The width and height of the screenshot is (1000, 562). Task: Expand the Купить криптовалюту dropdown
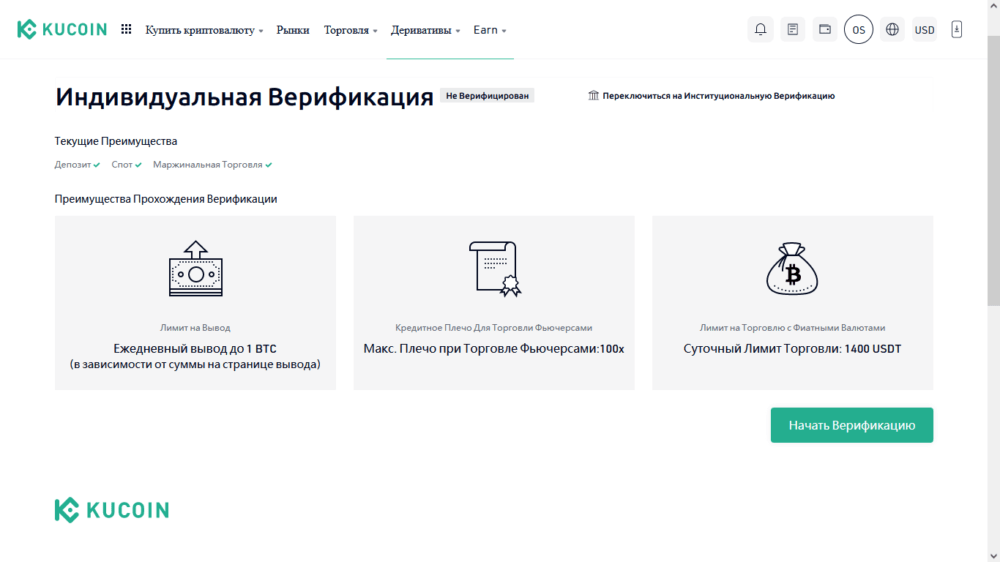[x=204, y=30]
